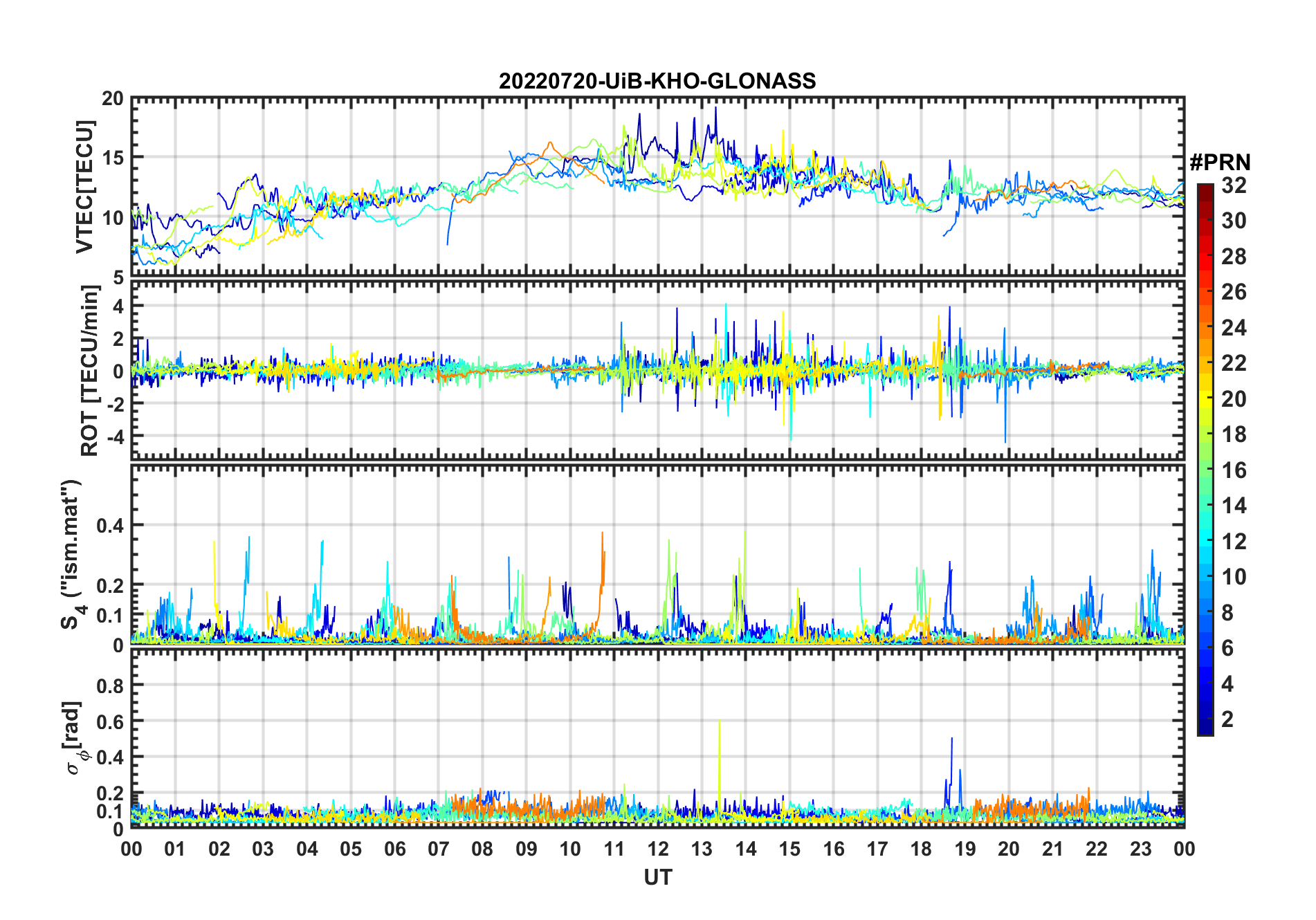Click the UT x-axis label
This screenshot has width=1316, height=920.
click(657, 877)
